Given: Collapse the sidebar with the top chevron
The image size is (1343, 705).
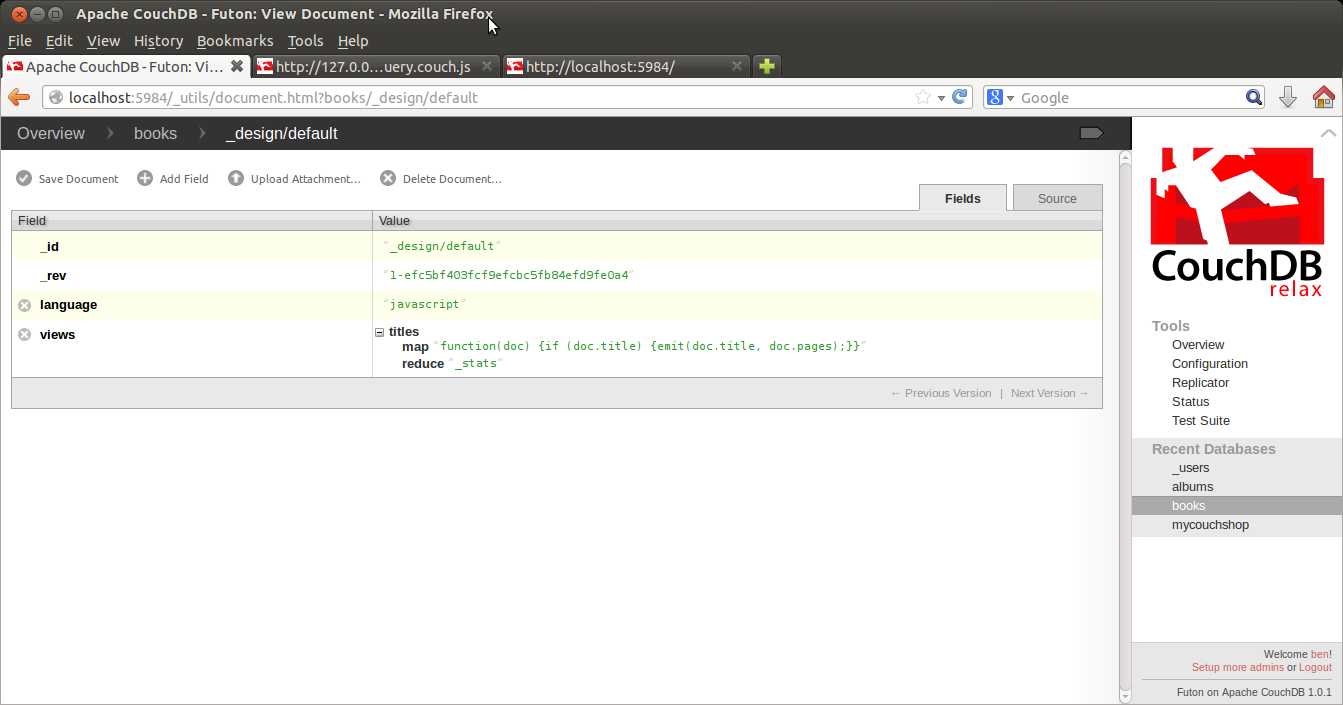Looking at the screenshot, I should (x=1328, y=133).
